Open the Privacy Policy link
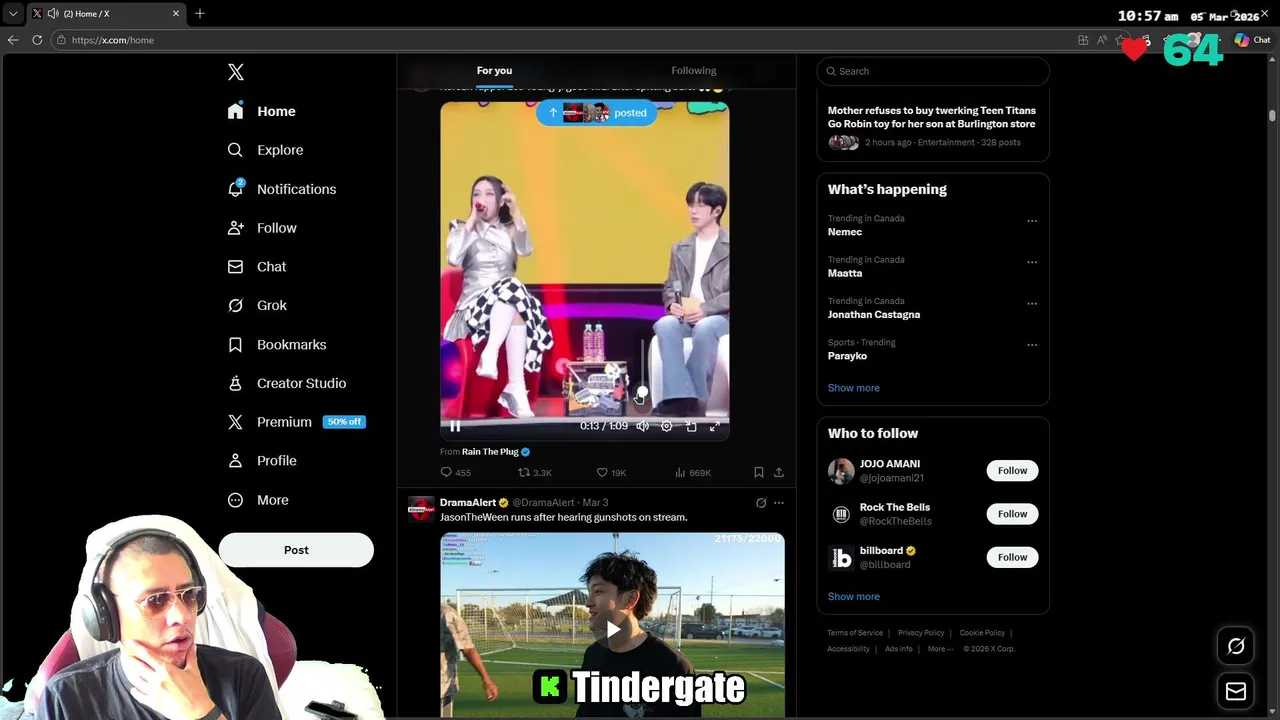 tap(921, 633)
